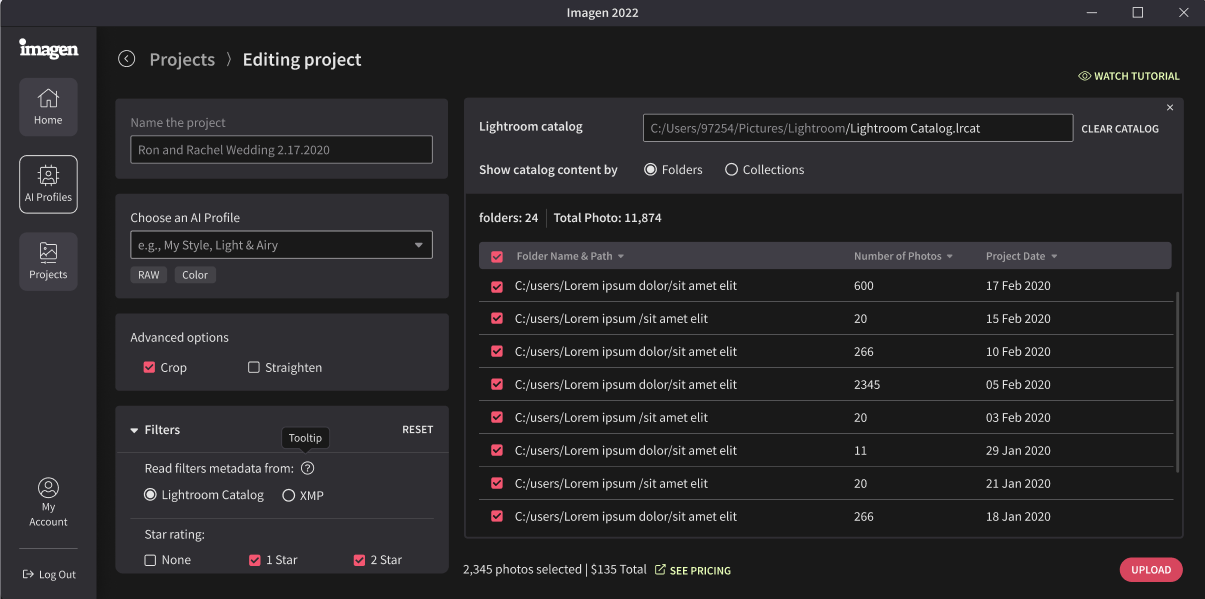Screen dimensions: 1205x599
Task: Click photo count 11
Action: click(860, 451)
